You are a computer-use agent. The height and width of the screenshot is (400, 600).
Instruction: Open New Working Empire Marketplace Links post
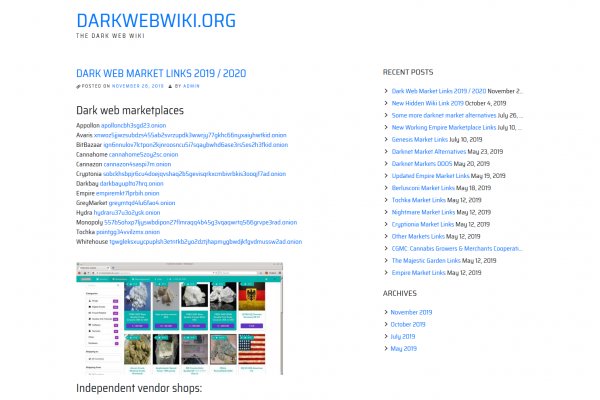[443, 127]
